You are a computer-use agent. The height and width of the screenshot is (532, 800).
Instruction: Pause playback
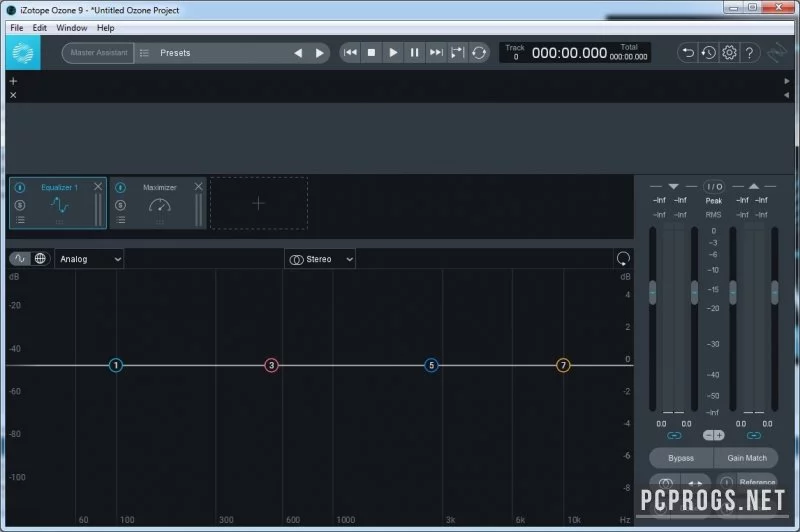(414, 53)
